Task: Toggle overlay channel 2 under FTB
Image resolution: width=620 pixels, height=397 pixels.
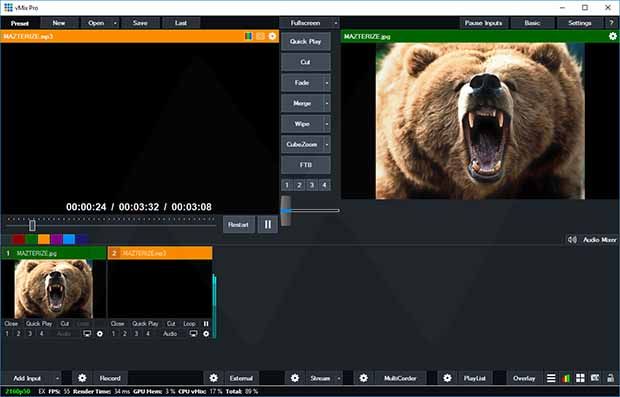Action: [300, 185]
